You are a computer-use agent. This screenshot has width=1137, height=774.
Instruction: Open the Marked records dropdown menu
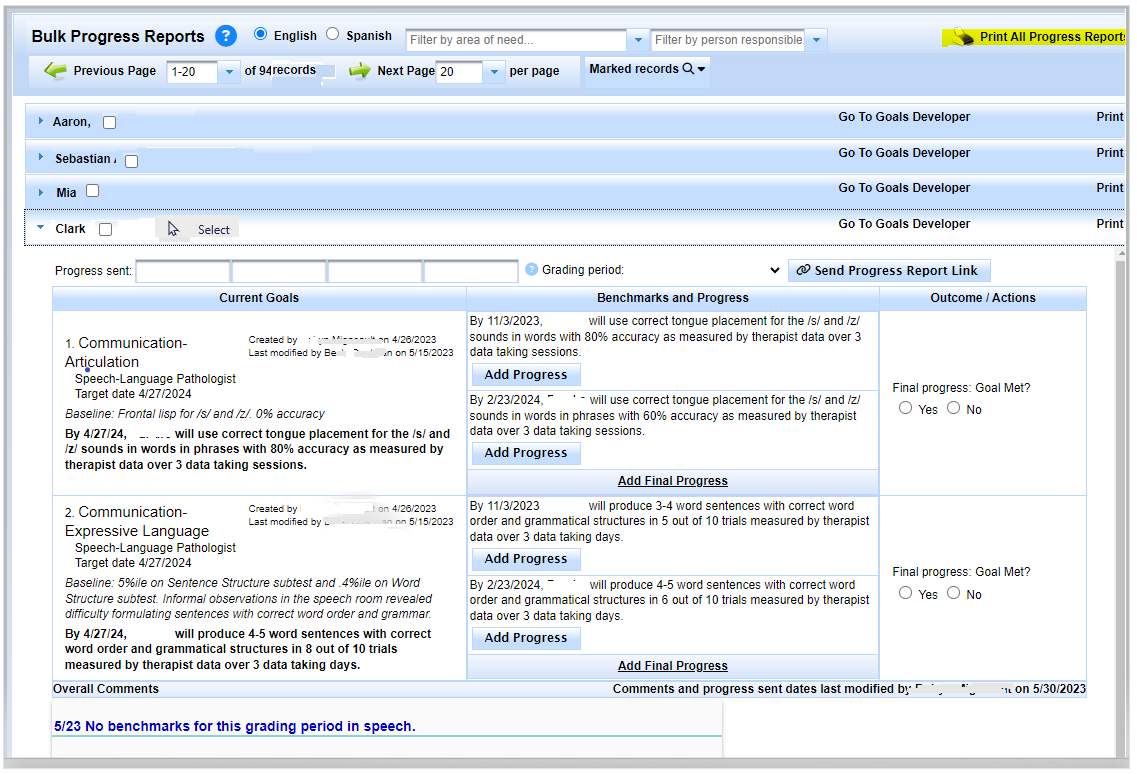click(701, 69)
